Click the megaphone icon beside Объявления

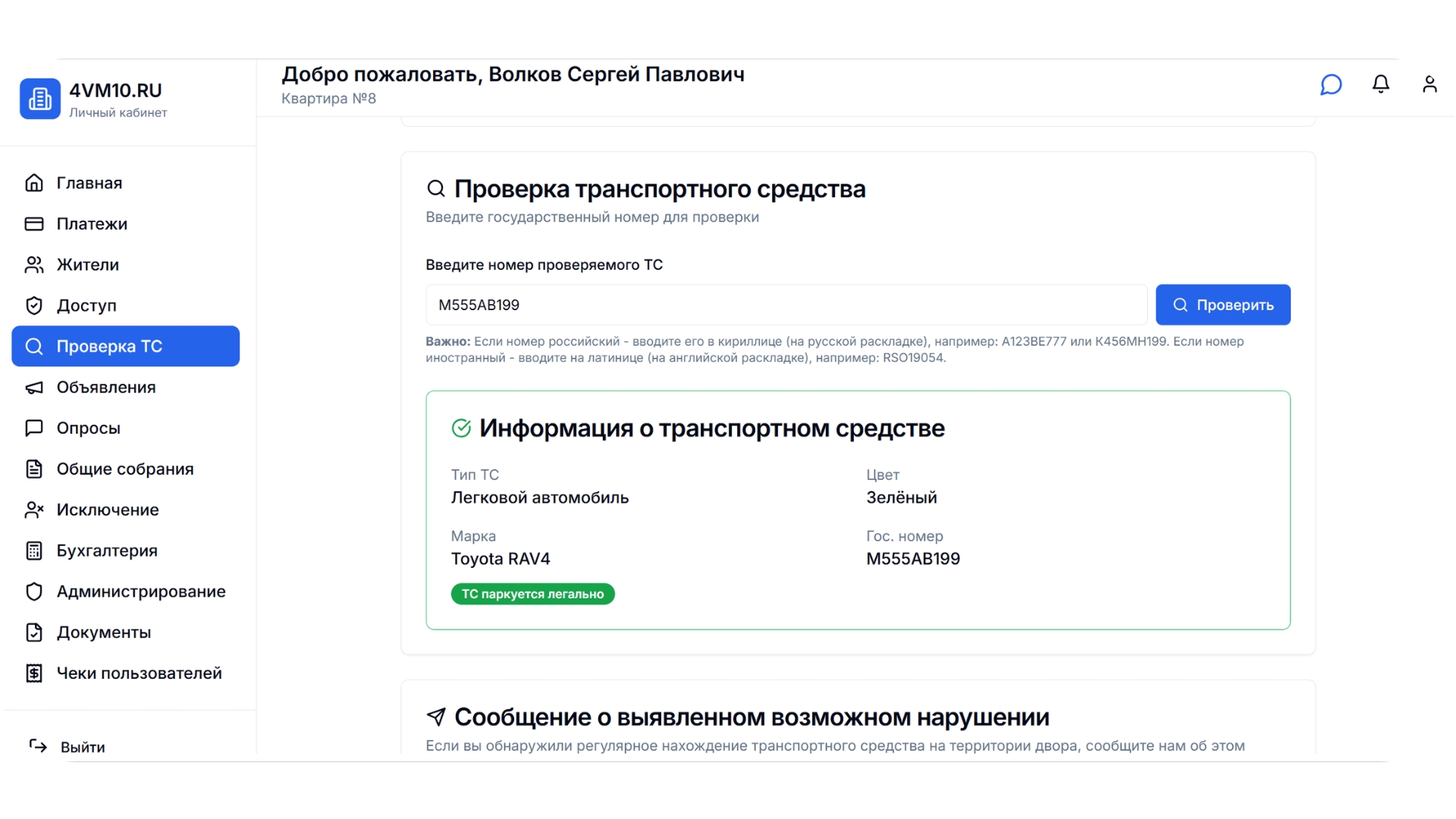pos(34,387)
